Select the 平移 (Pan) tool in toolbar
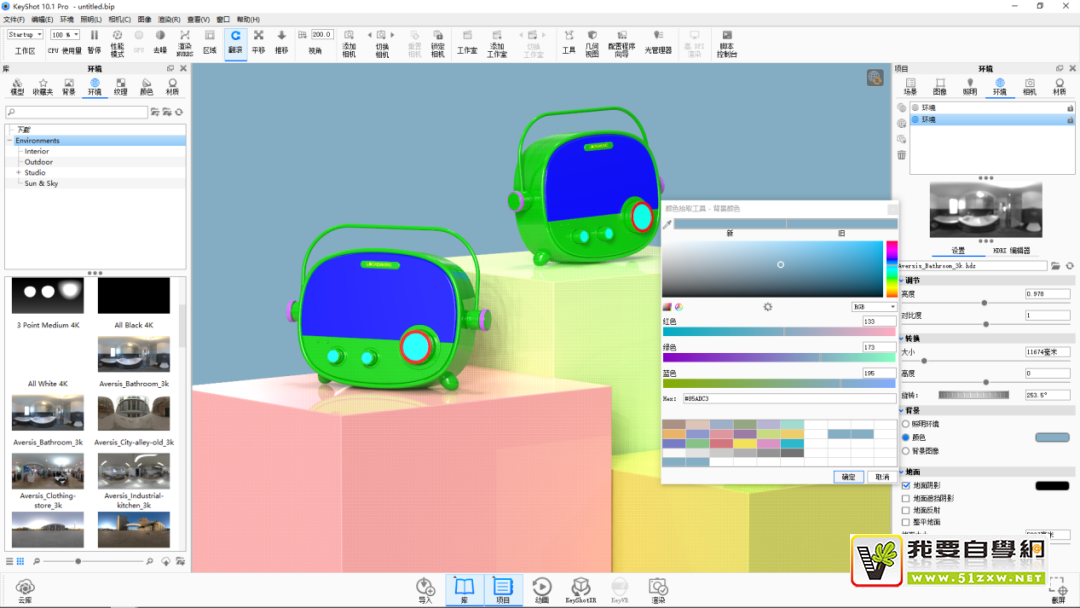Screen dimensions: 1080x608 [x=259, y=41]
